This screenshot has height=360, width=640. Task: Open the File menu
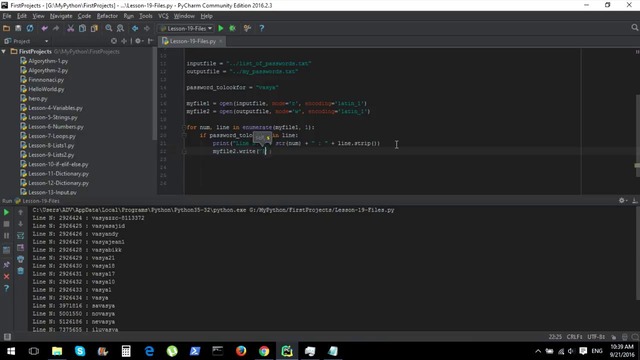7,16
